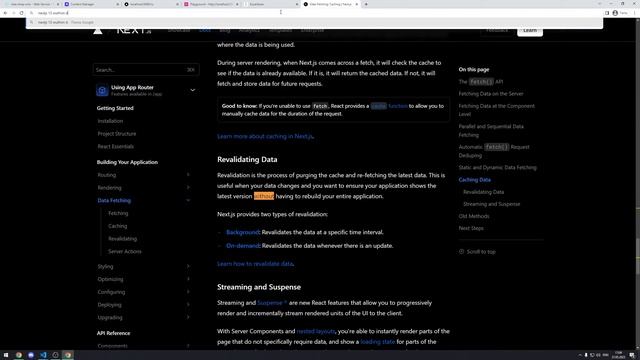This screenshot has height=360, width=640.
Task: Click the page vertical scrollbar thumb
Action: coord(638,257)
